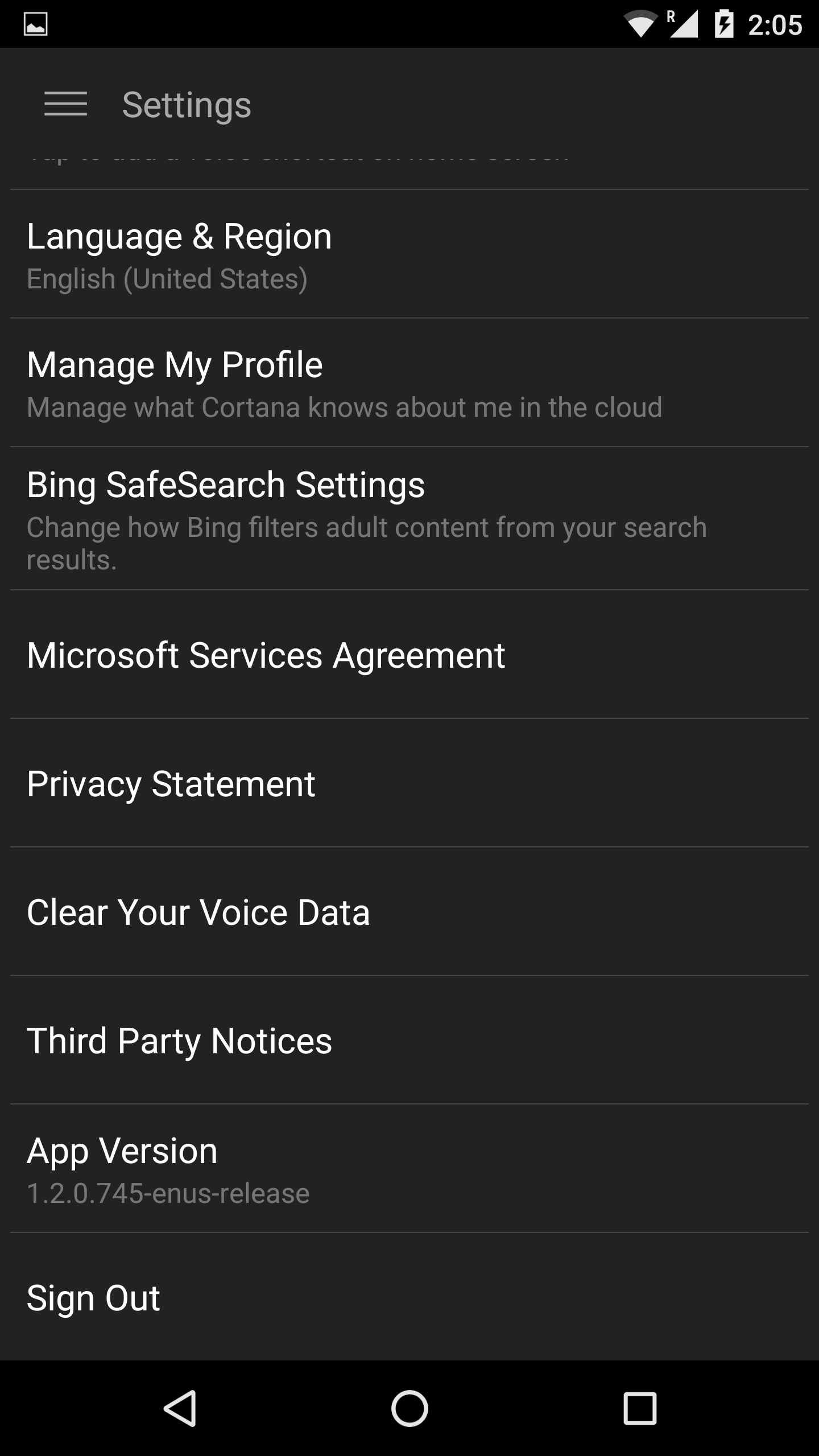Sign Out of the account
The height and width of the screenshot is (1456, 819).
[x=409, y=1298]
